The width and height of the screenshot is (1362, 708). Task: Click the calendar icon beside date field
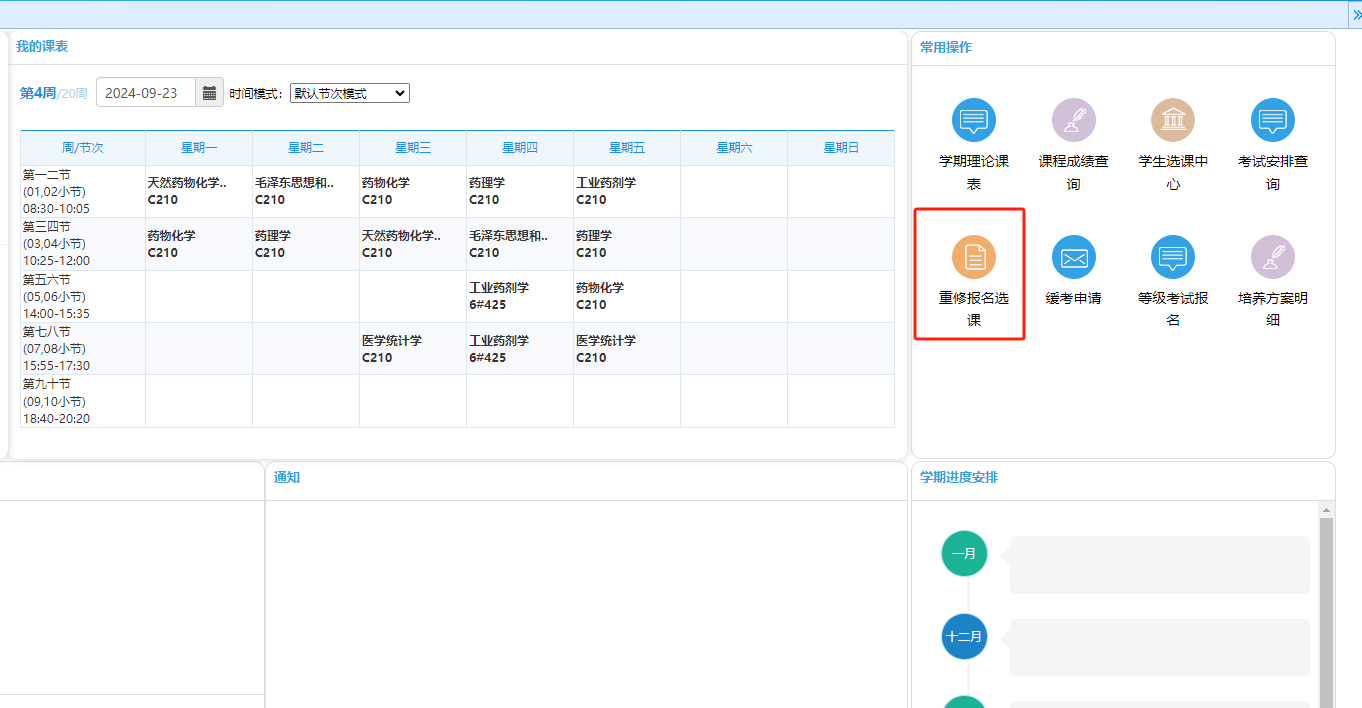pyautogui.click(x=209, y=93)
